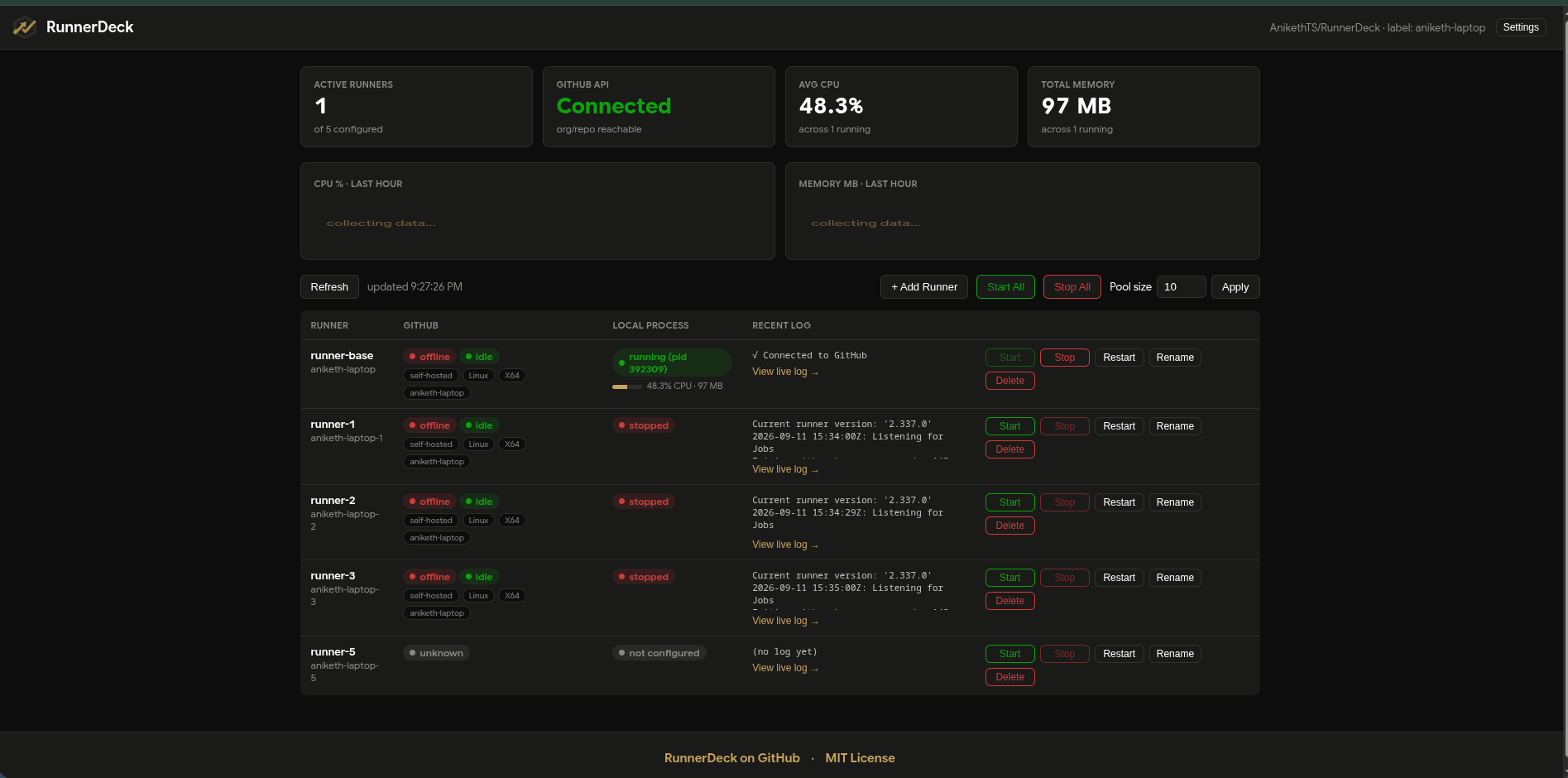Click the Memory MB Last Hour chart panel
Screen dimensions: 1568x778
[1022, 211]
